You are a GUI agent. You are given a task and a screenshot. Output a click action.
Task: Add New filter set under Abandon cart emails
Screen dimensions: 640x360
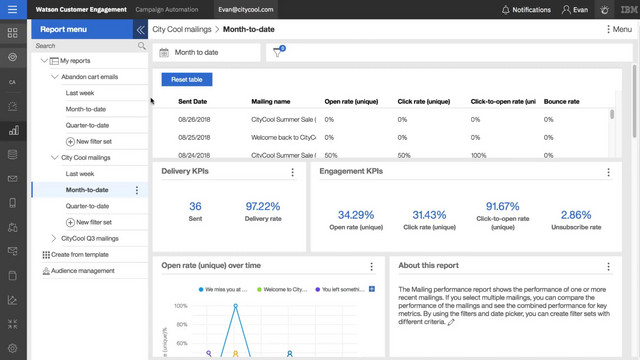(x=89, y=141)
